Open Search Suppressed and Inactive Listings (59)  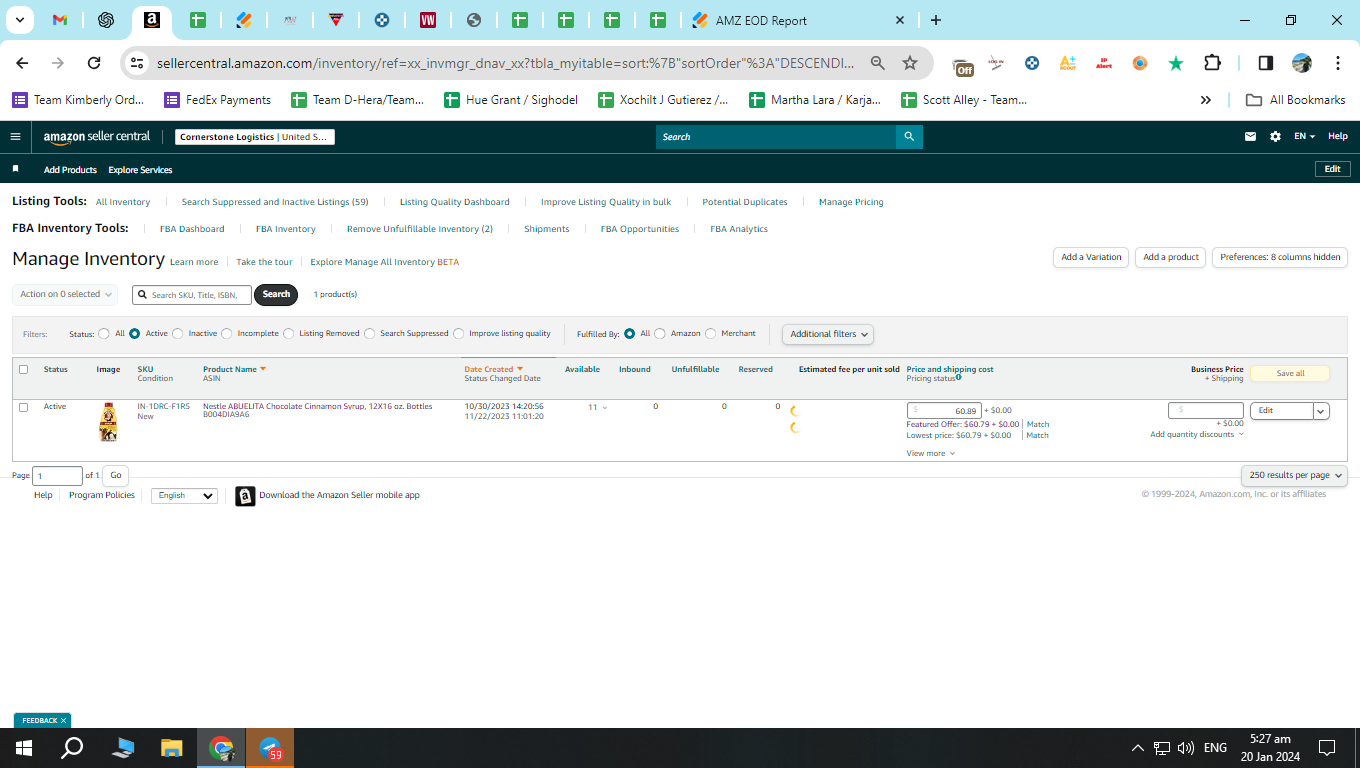point(275,202)
